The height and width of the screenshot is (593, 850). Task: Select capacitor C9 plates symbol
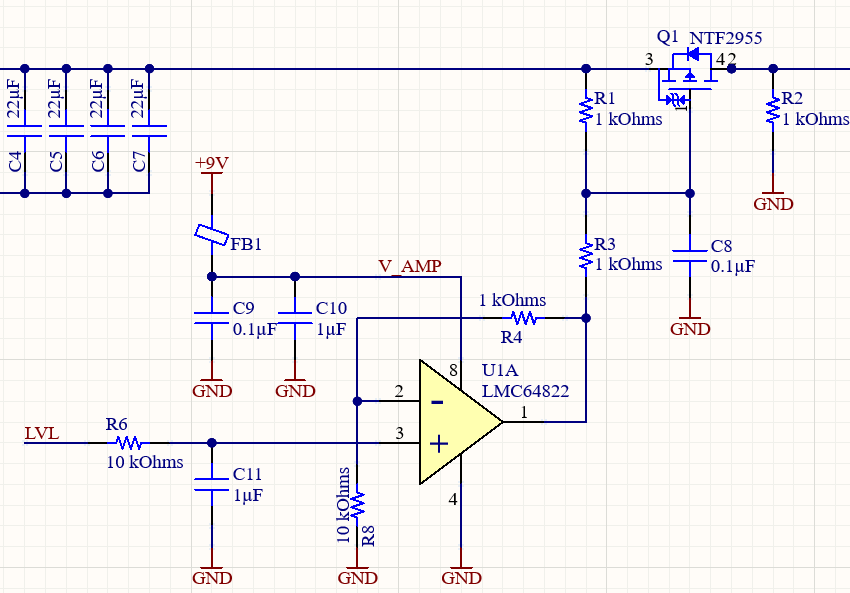(x=212, y=318)
